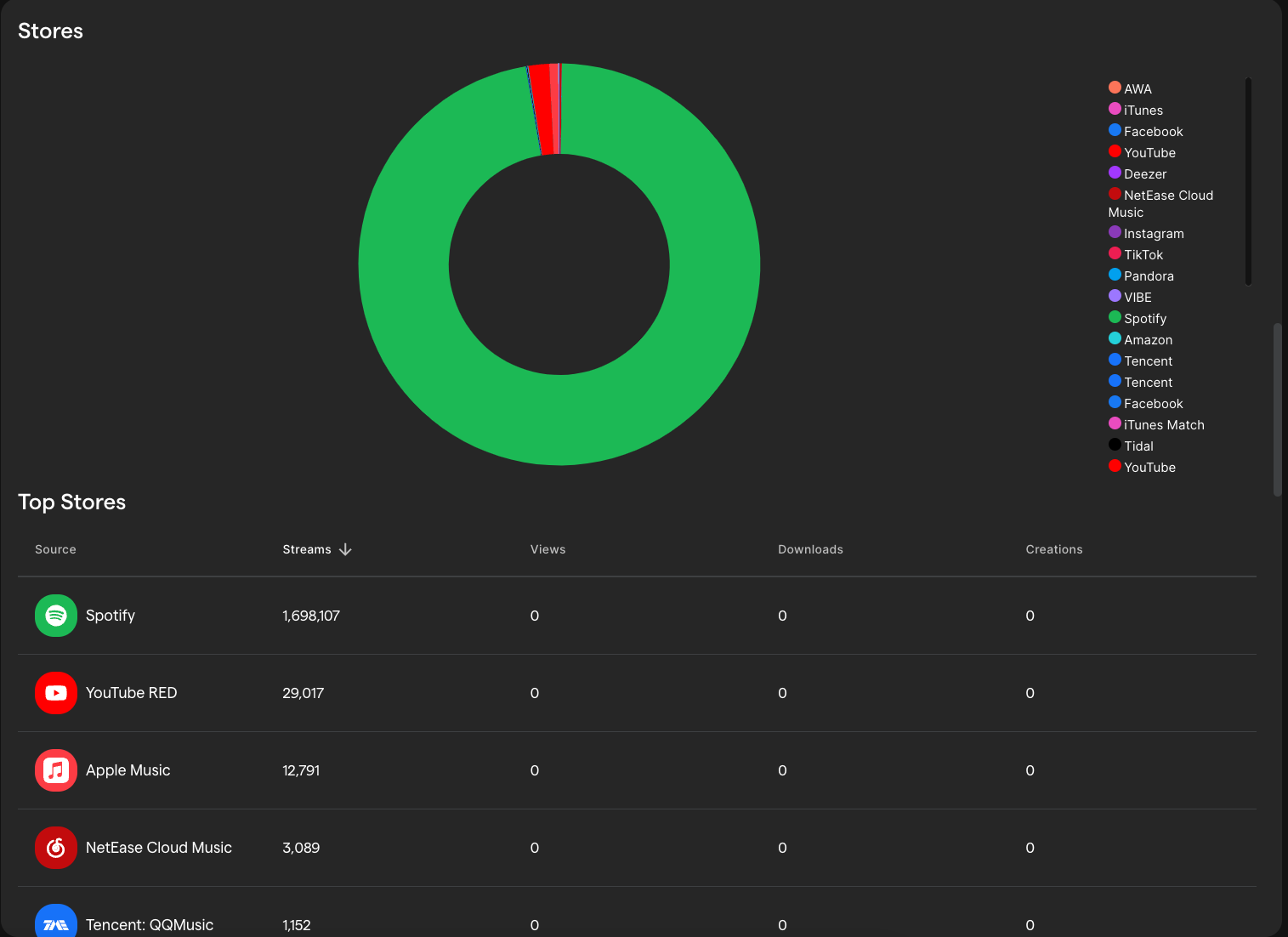This screenshot has height=937, width=1288.
Task: Select the NetEase Cloud Music store name in the table
Action: click(159, 848)
